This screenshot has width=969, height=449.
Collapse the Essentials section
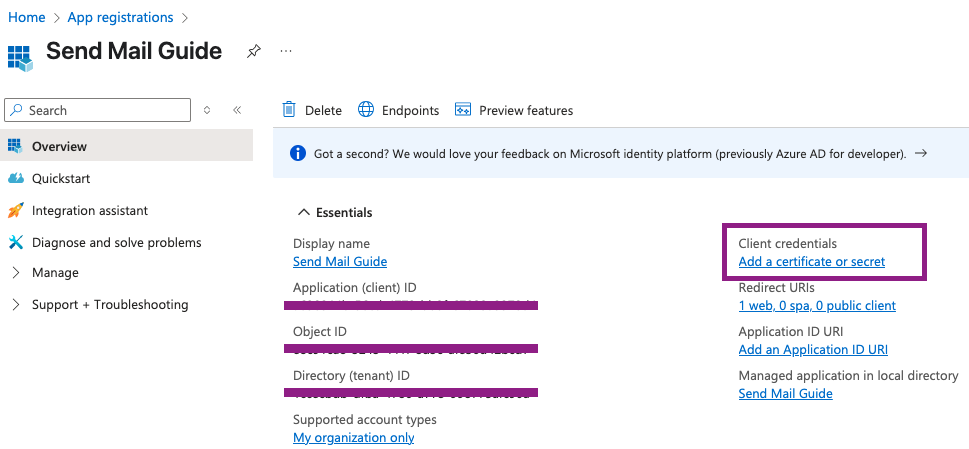[x=303, y=212]
